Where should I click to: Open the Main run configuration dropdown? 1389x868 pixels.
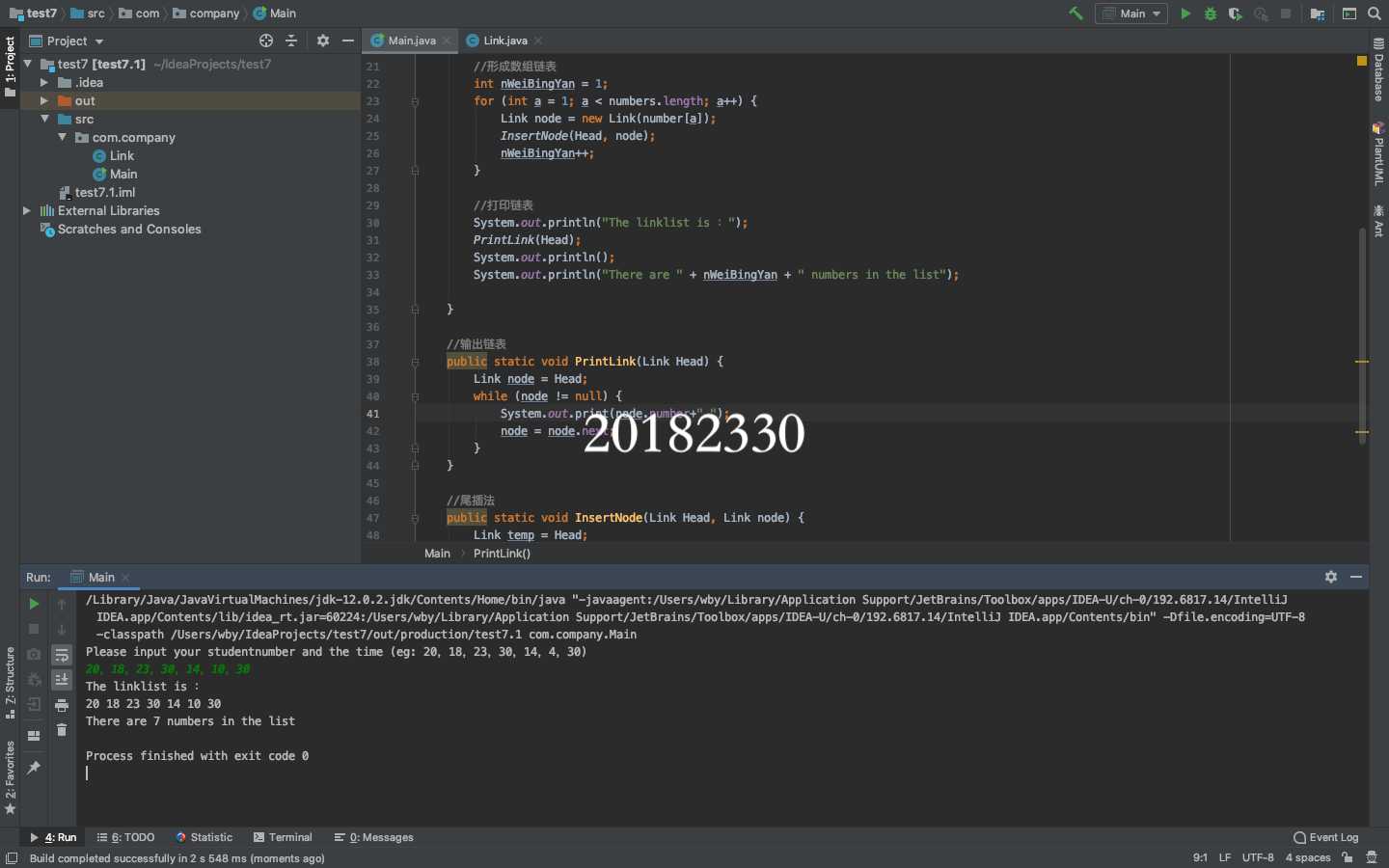(1131, 14)
